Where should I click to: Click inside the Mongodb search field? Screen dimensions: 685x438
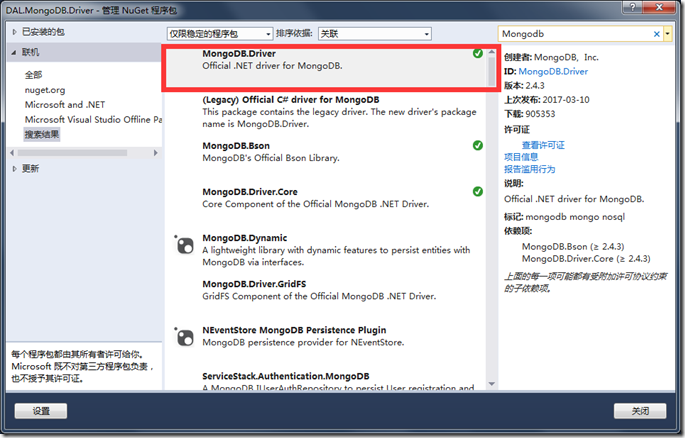(574, 34)
